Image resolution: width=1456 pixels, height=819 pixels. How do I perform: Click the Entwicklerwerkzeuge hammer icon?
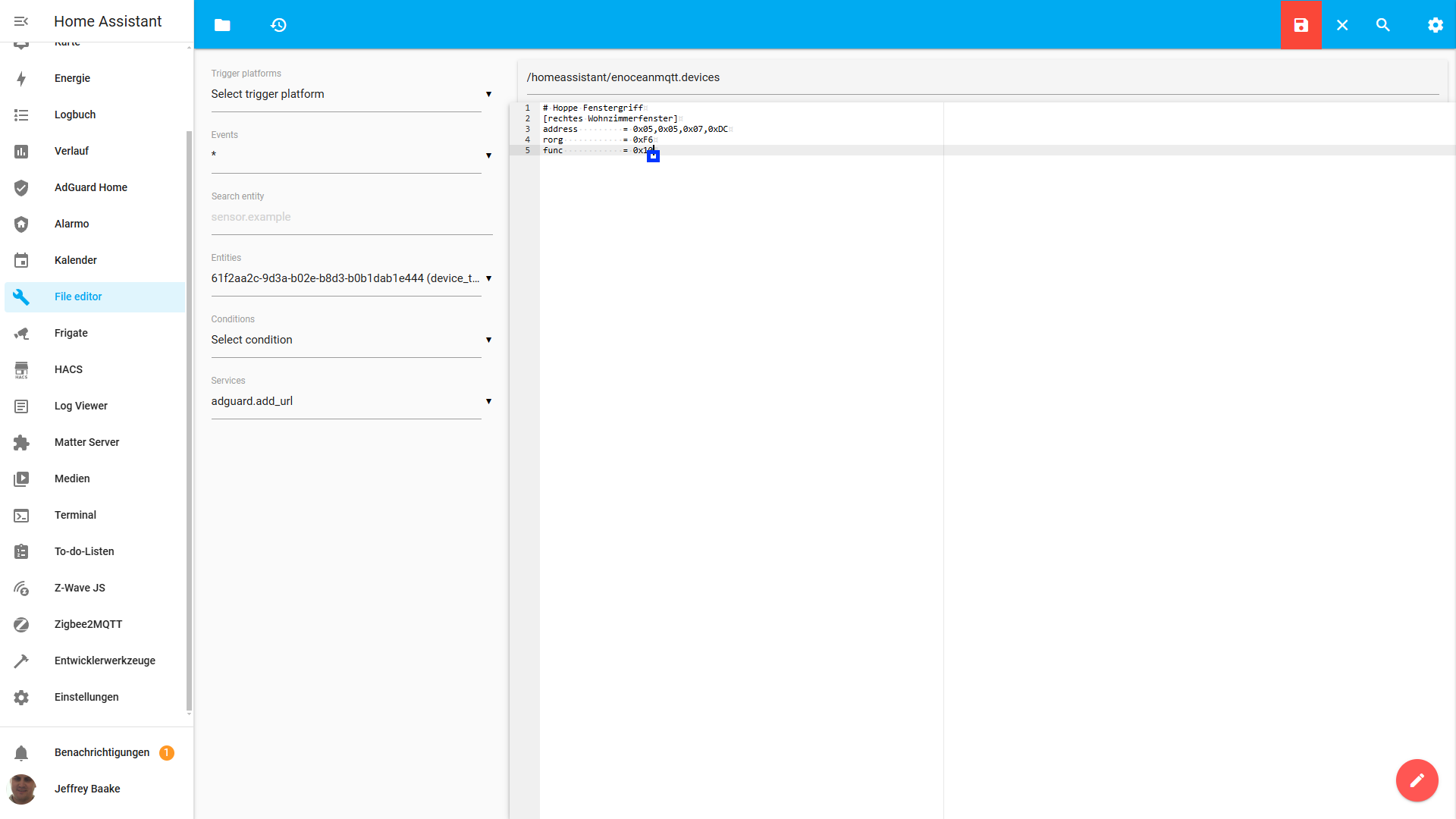[x=21, y=661]
